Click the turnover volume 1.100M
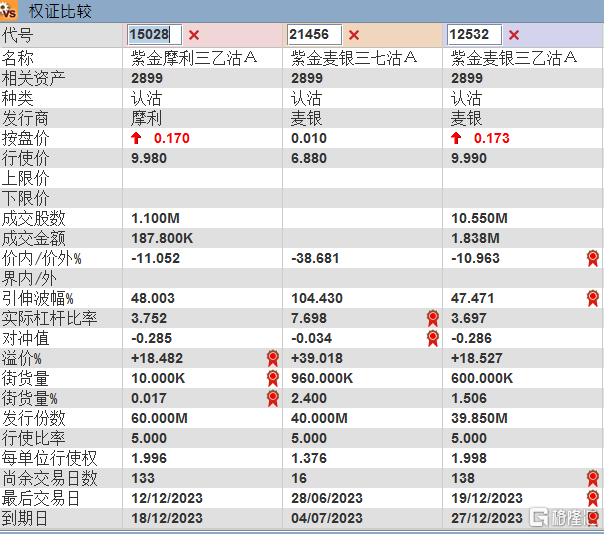 pyautogui.click(x=155, y=218)
